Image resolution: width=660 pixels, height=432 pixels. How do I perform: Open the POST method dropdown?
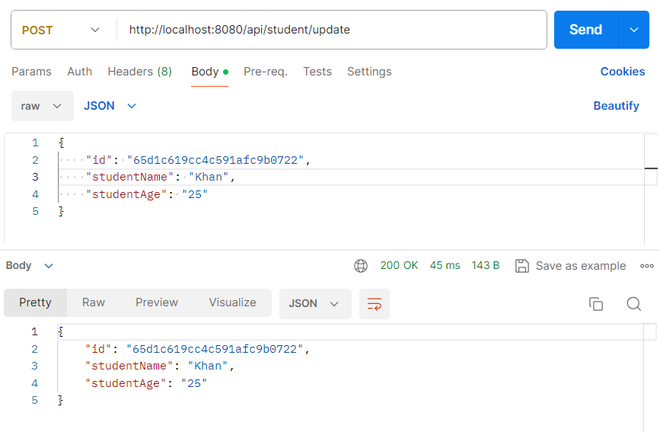tap(62, 30)
